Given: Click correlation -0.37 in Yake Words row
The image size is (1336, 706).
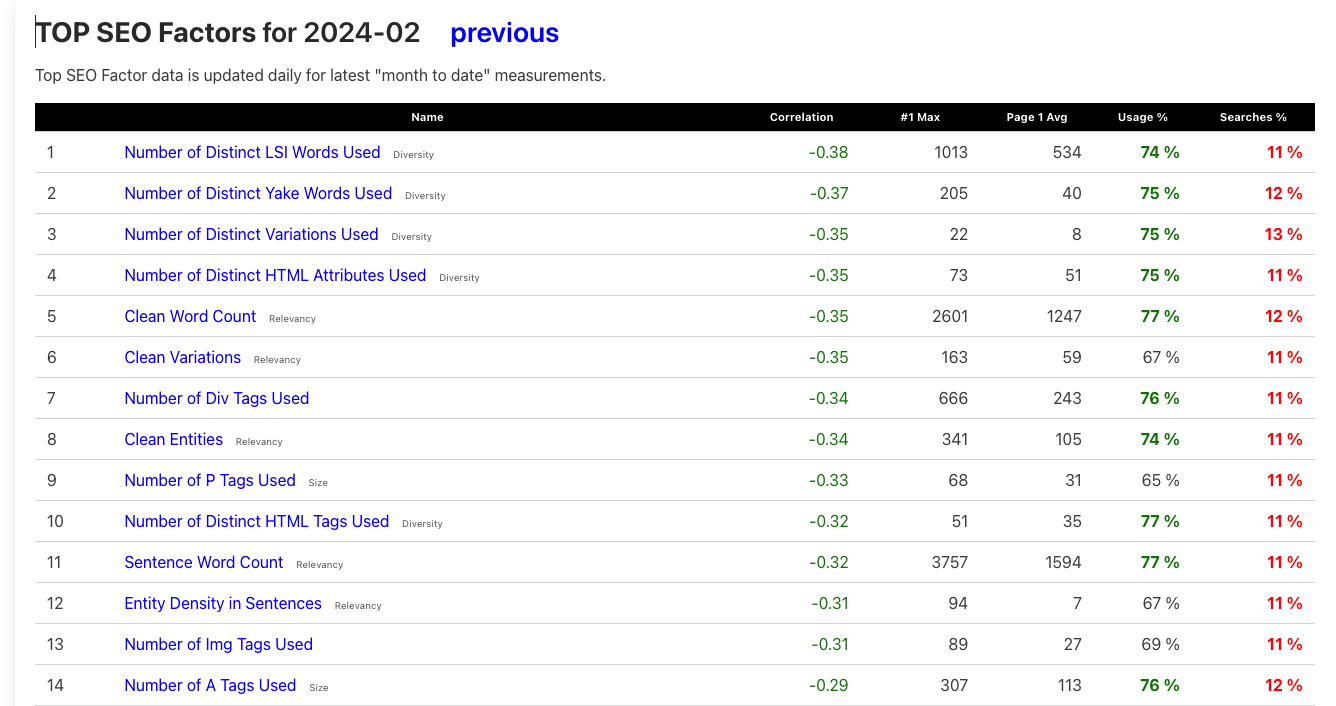Looking at the screenshot, I should (x=828, y=193).
